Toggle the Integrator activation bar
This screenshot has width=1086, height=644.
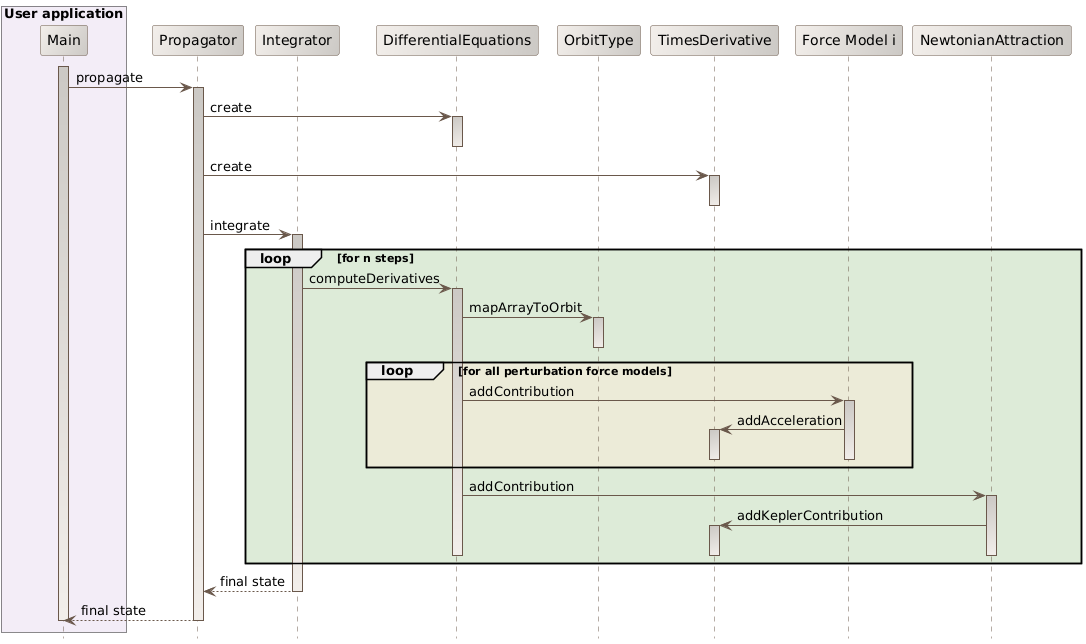point(297,400)
